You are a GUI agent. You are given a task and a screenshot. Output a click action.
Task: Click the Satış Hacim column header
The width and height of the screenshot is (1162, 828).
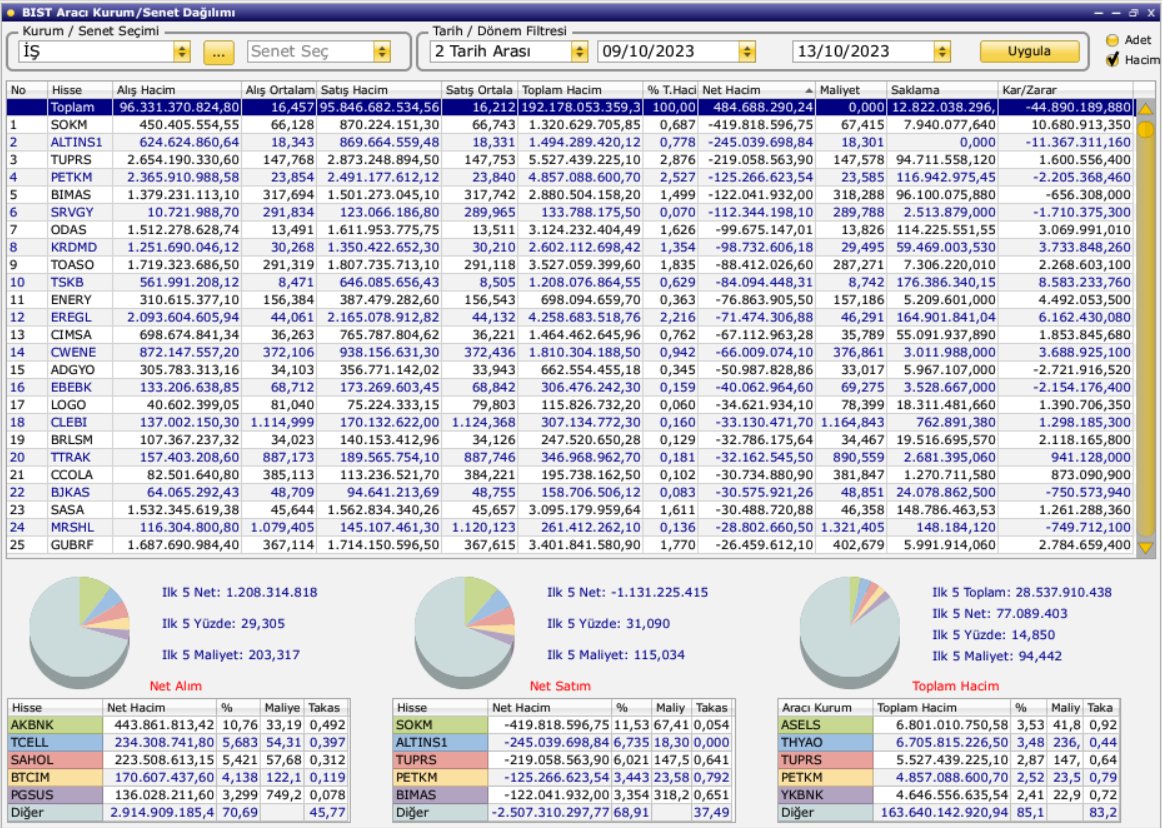pyautogui.click(x=379, y=90)
